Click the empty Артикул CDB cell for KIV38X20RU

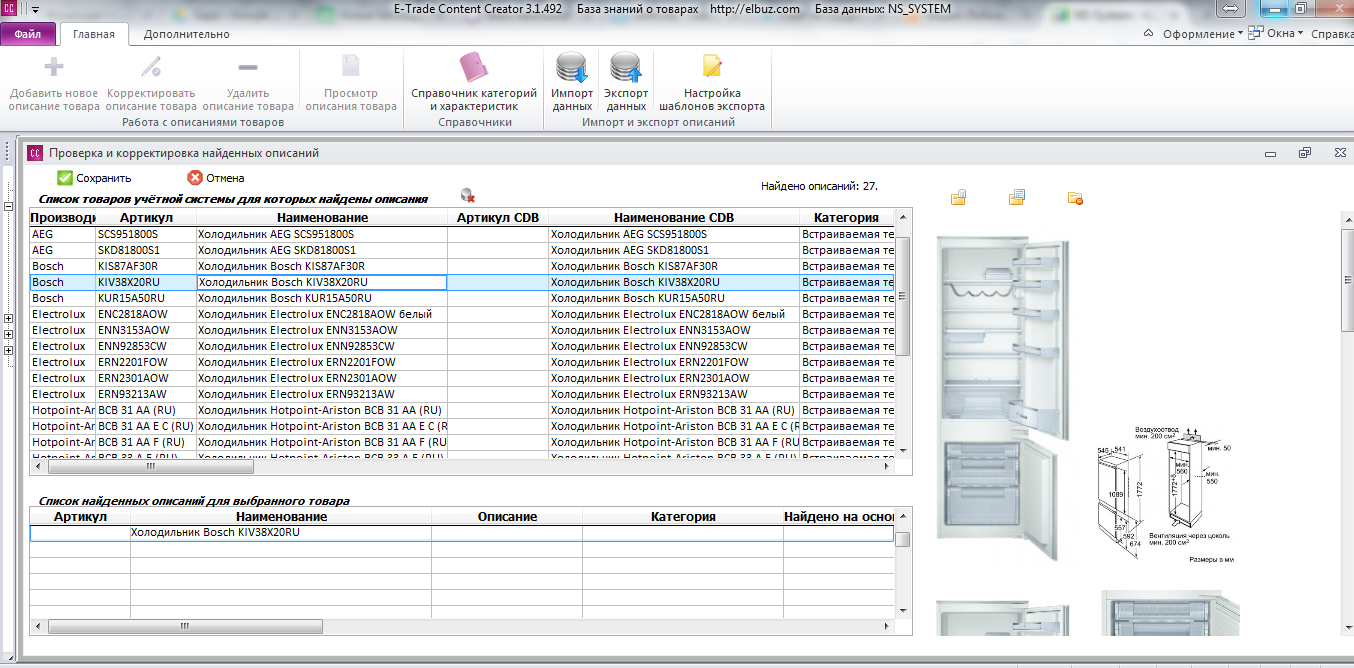(497, 282)
